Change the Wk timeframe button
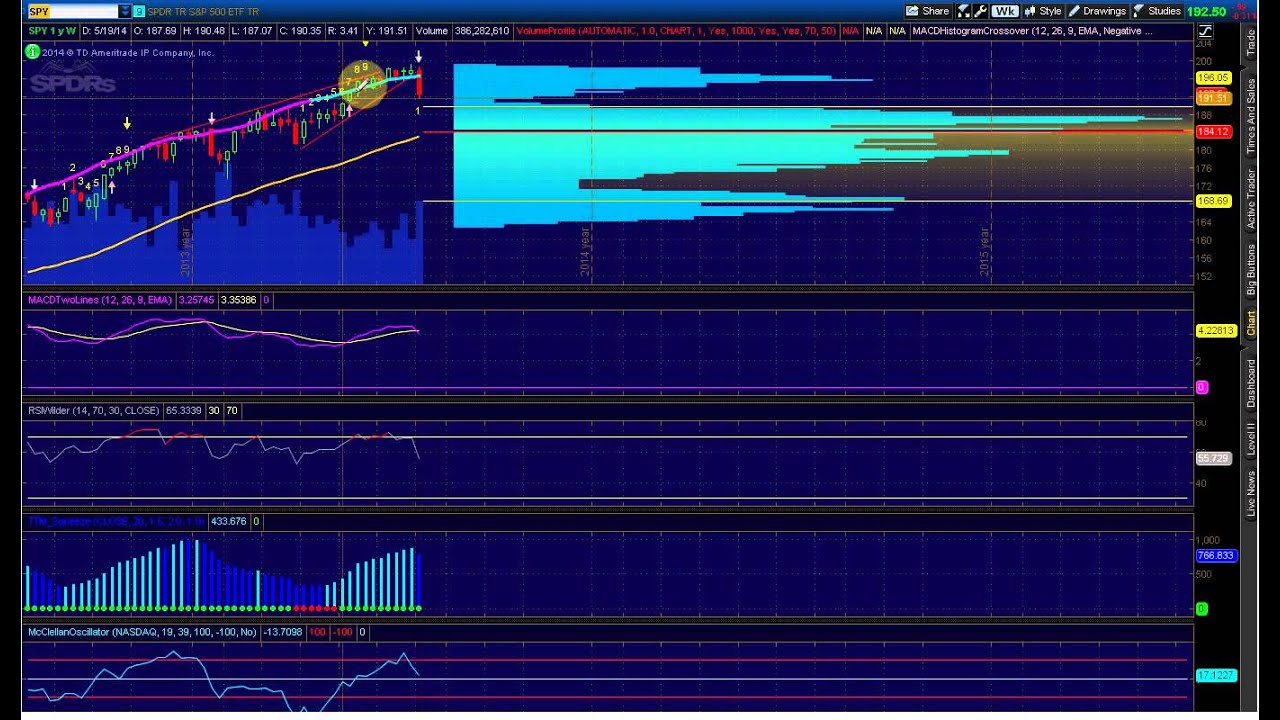 tap(1004, 11)
